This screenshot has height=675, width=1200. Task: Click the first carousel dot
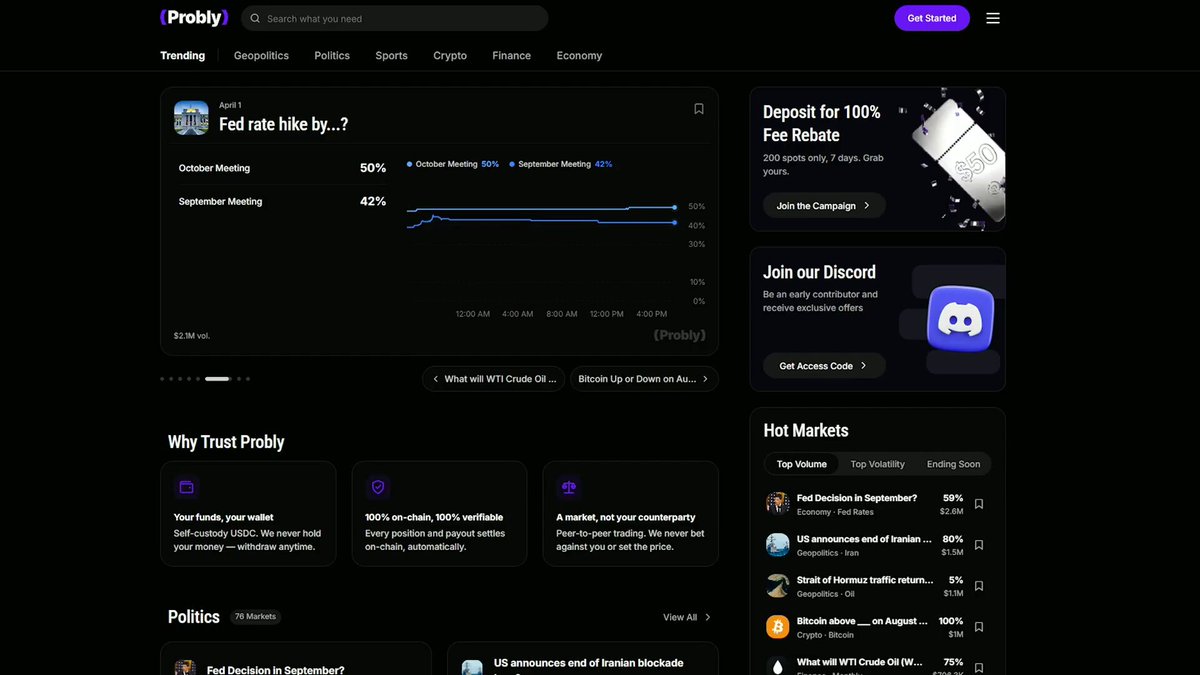pyautogui.click(x=162, y=379)
